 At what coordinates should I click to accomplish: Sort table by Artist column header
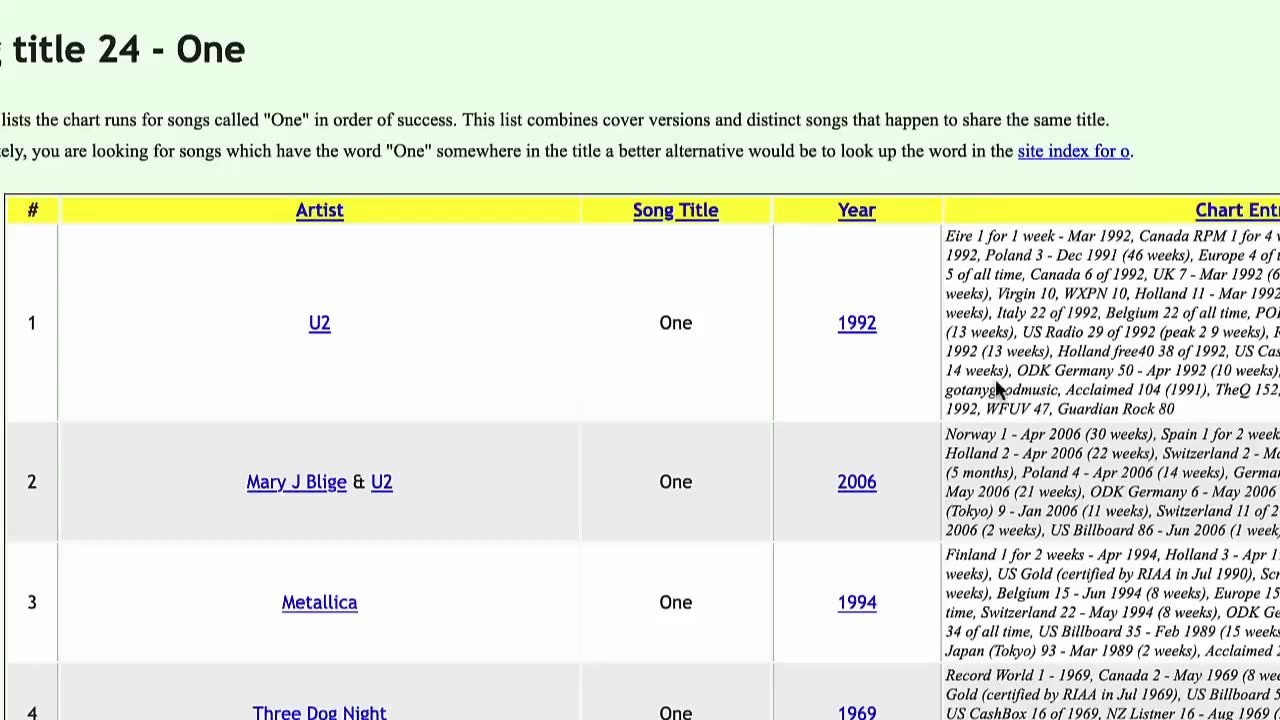coord(319,210)
